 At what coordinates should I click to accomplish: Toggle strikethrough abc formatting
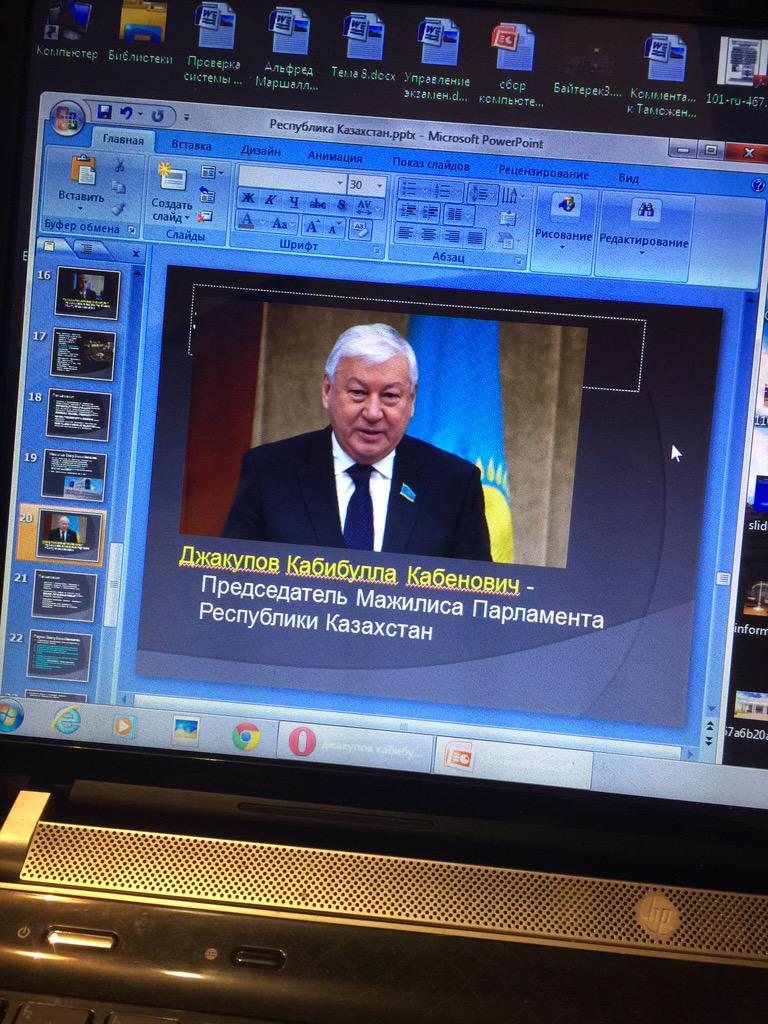(317, 204)
